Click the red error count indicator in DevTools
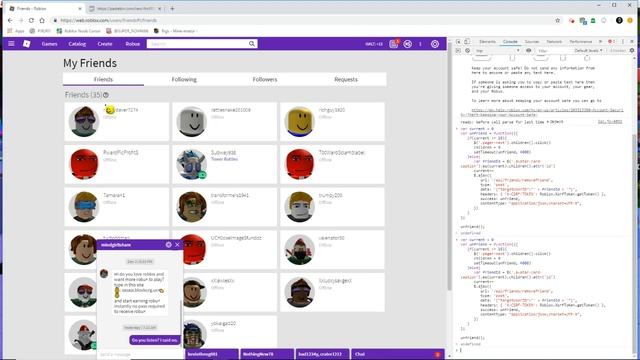Screen dimensions: 640x360 [611, 42]
